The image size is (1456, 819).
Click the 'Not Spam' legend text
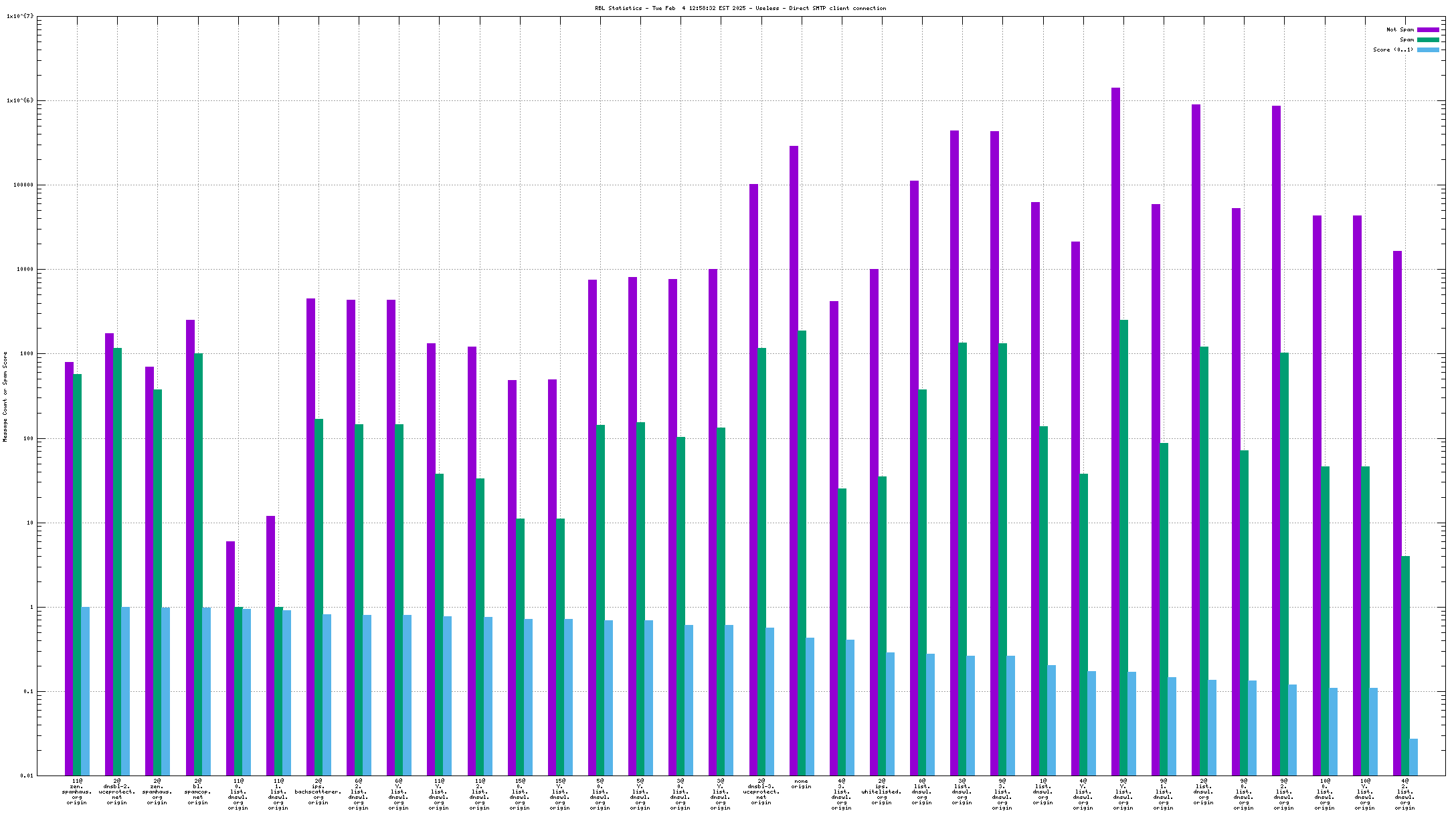[x=1400, y=29]
